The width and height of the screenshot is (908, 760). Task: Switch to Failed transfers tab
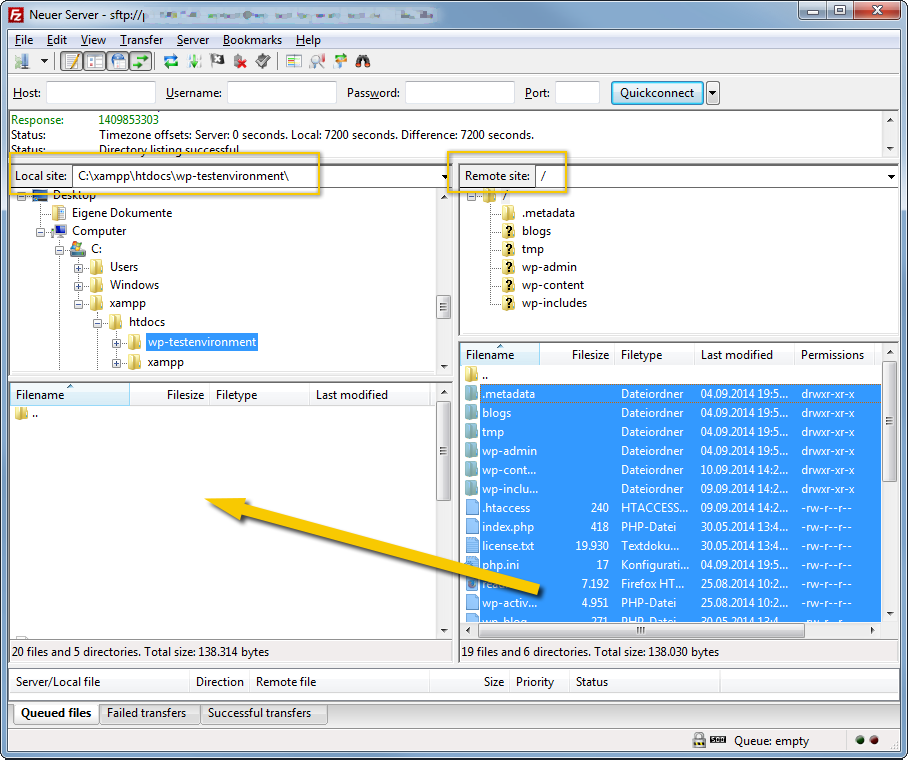pos(147,713)
